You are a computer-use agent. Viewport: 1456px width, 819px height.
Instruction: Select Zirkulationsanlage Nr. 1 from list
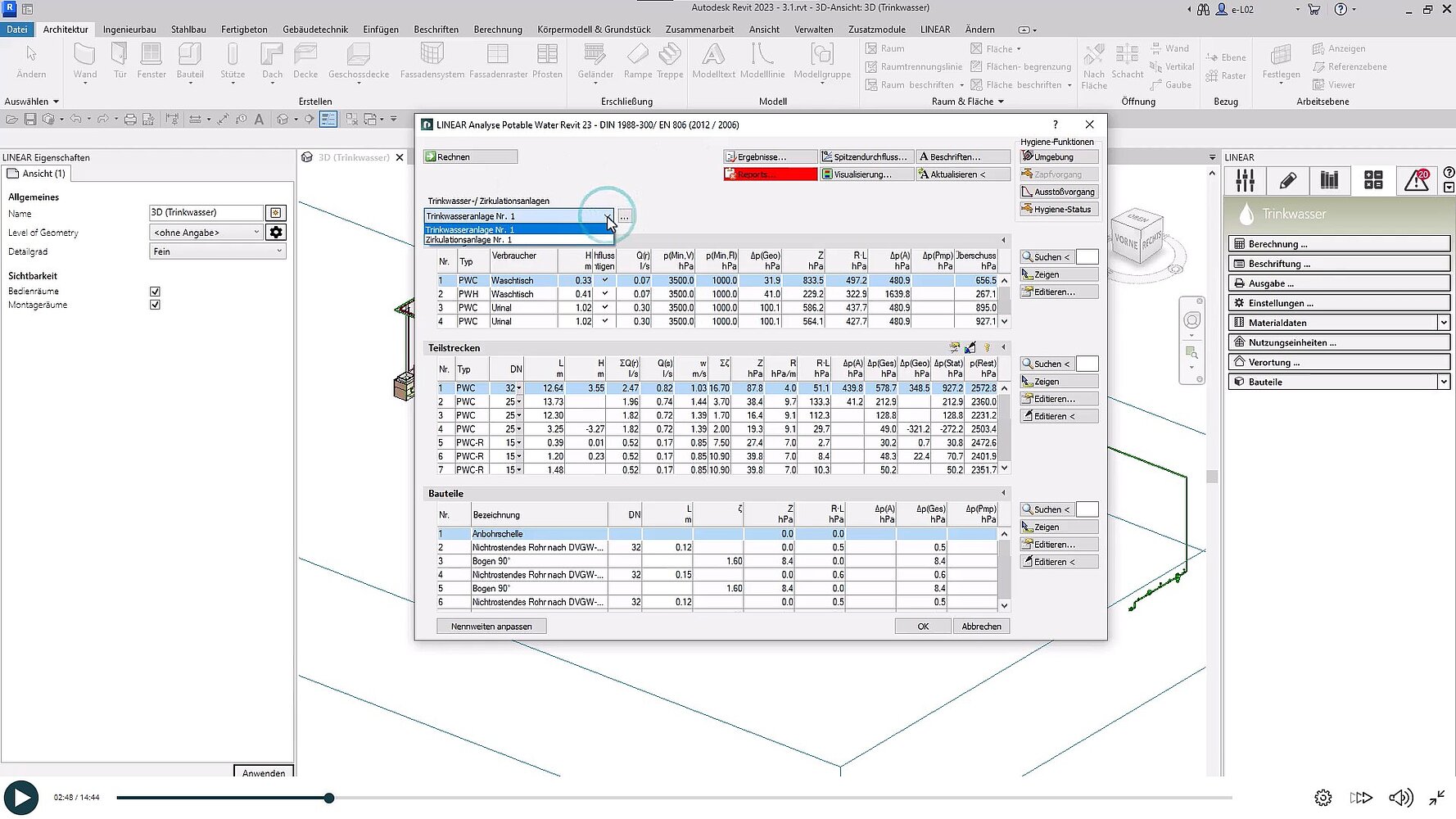(x=469, y=240)
